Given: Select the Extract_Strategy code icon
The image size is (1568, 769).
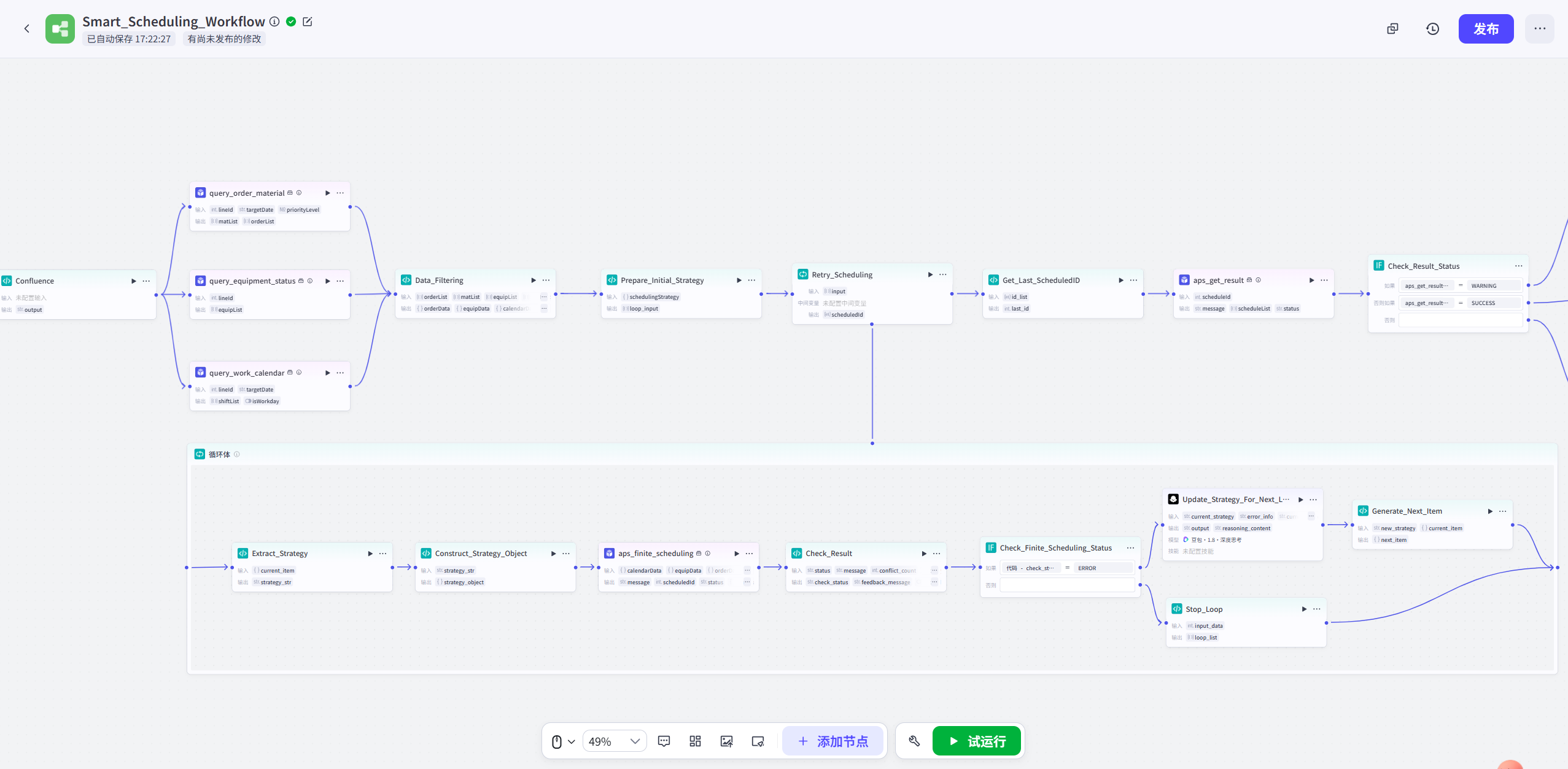Looking at the screenshot, I should (243, 553).
